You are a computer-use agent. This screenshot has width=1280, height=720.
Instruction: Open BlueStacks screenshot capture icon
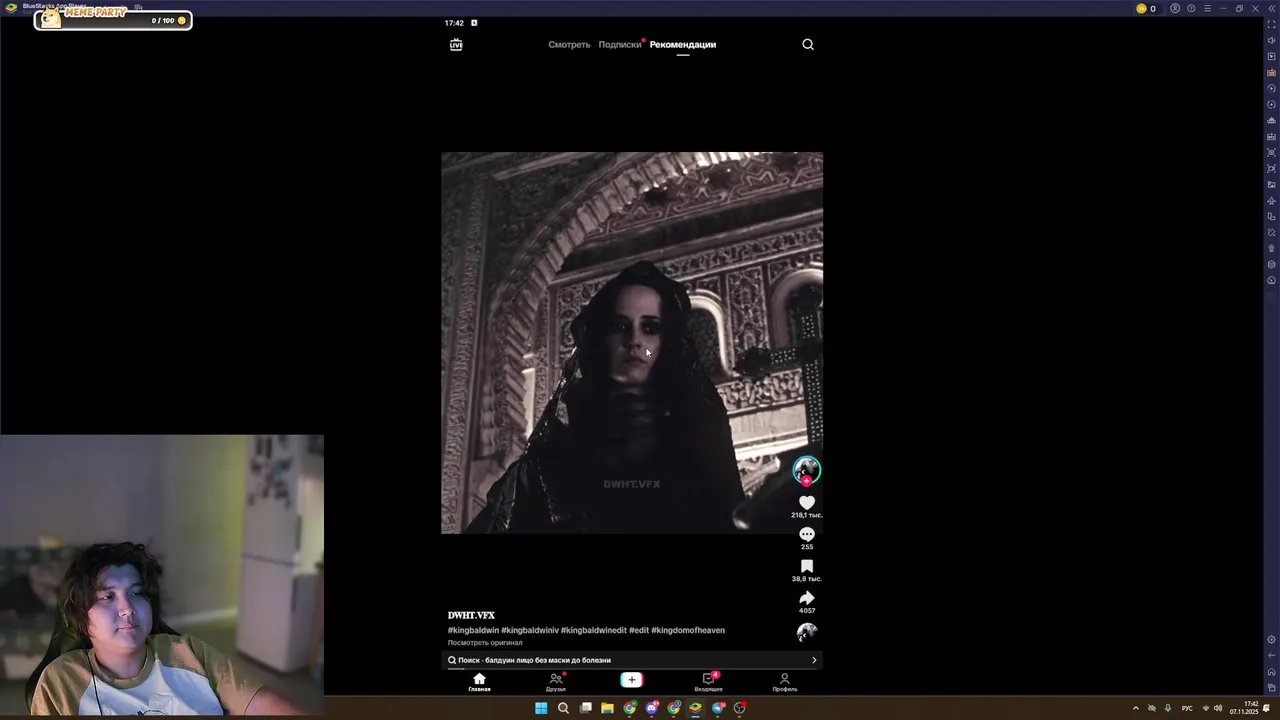(x=1272, y=152)
